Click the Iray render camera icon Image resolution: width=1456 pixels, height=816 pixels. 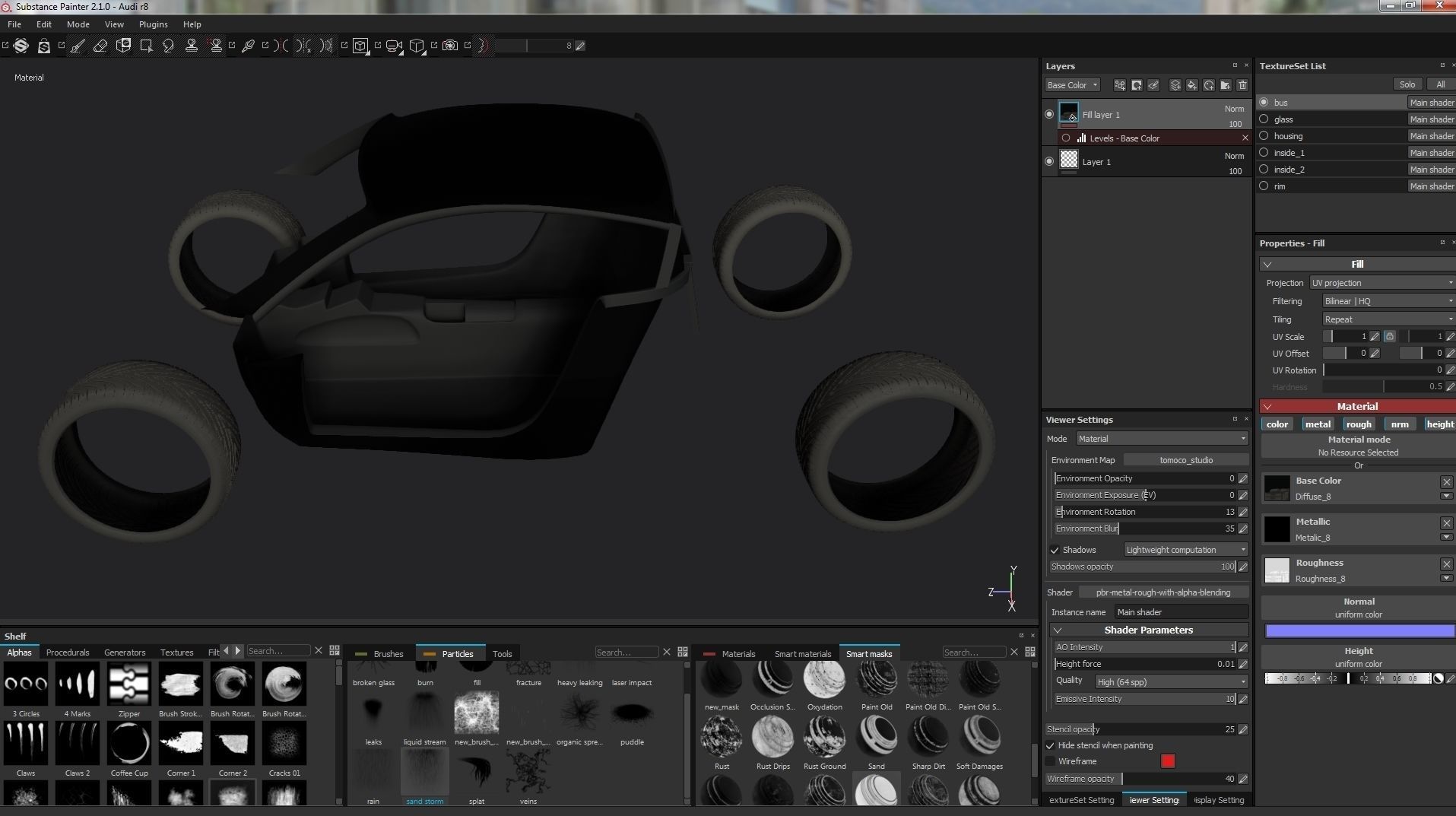(x=450, y=46)
